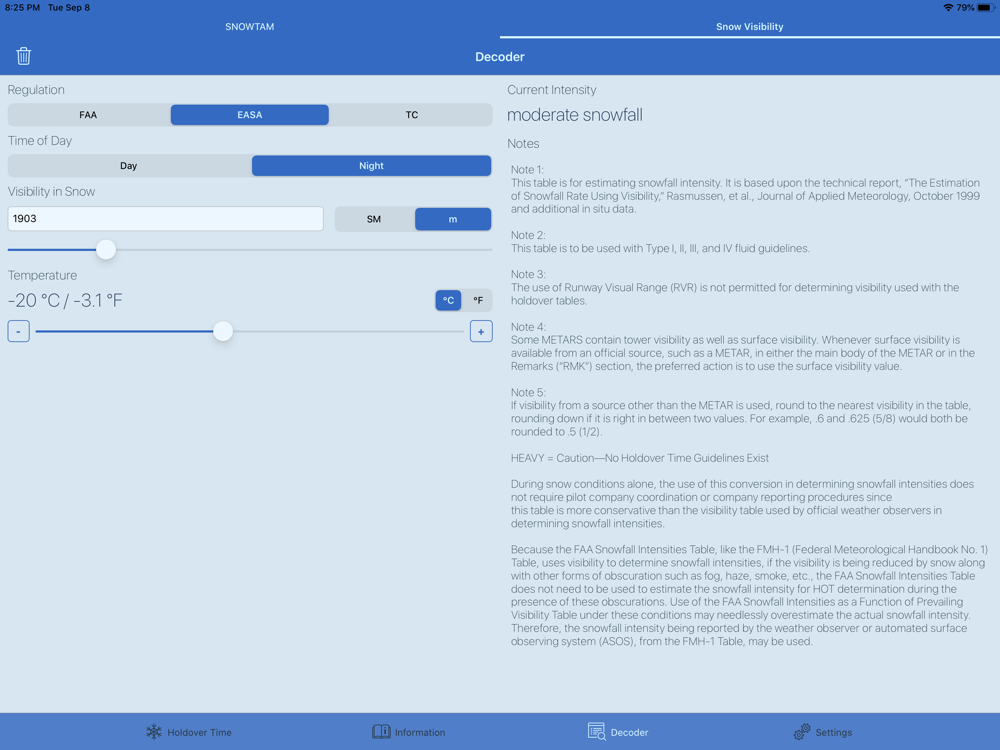Open the Information book icon
Screen dimensions: 1000x750
coord(381,732)
